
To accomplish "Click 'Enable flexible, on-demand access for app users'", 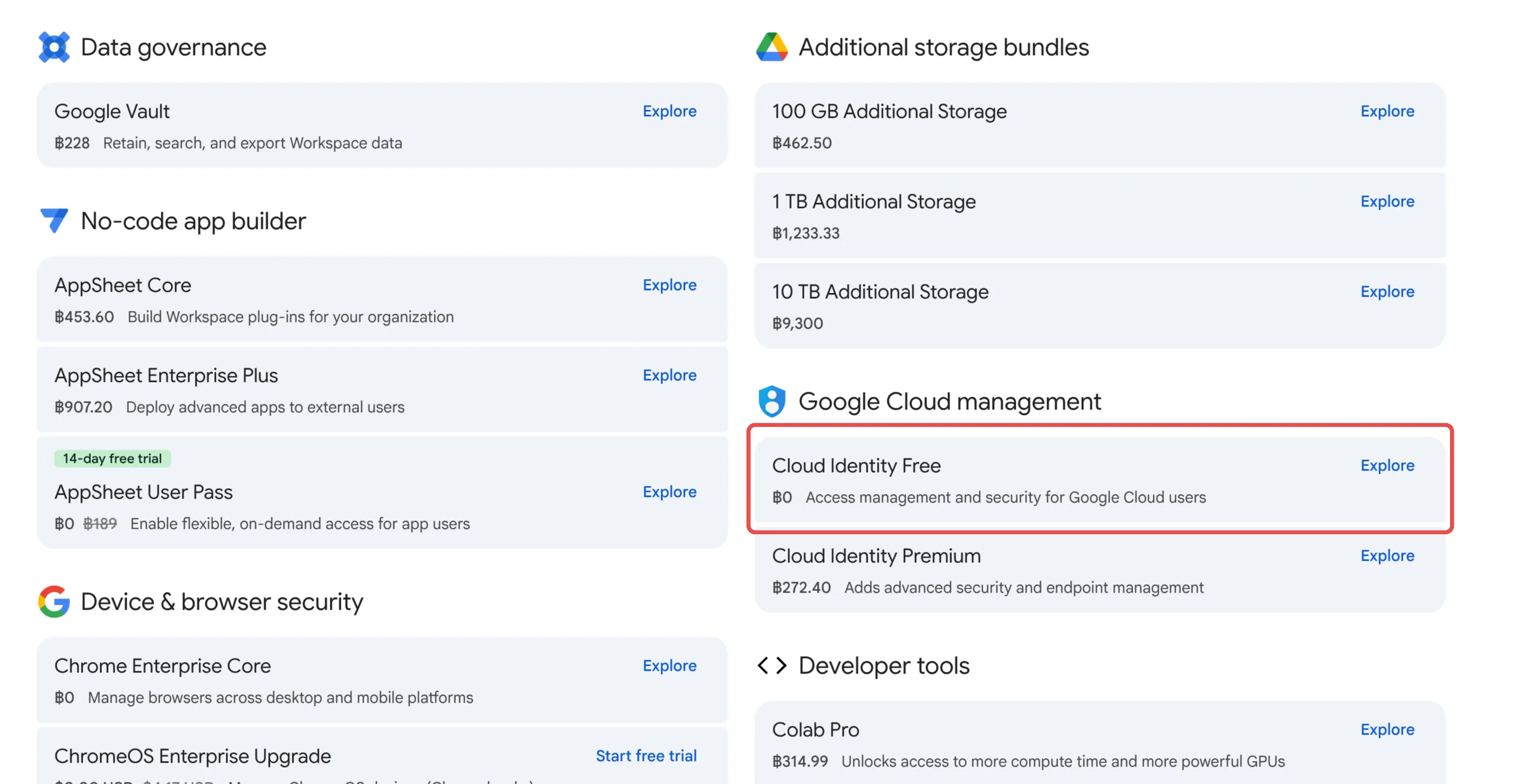I will click(x=299, y=523).
